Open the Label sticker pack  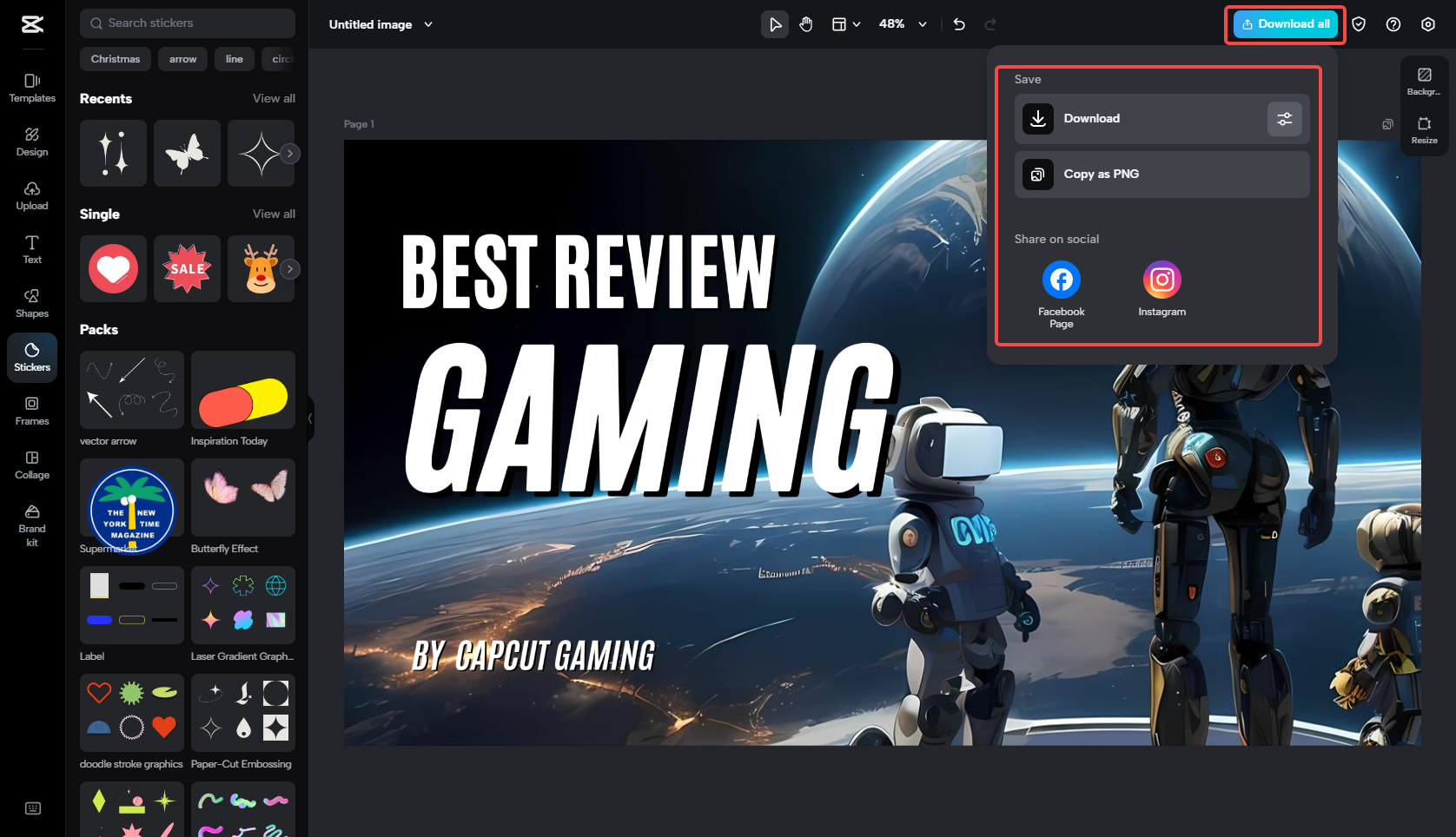click(x=132, y=605)
